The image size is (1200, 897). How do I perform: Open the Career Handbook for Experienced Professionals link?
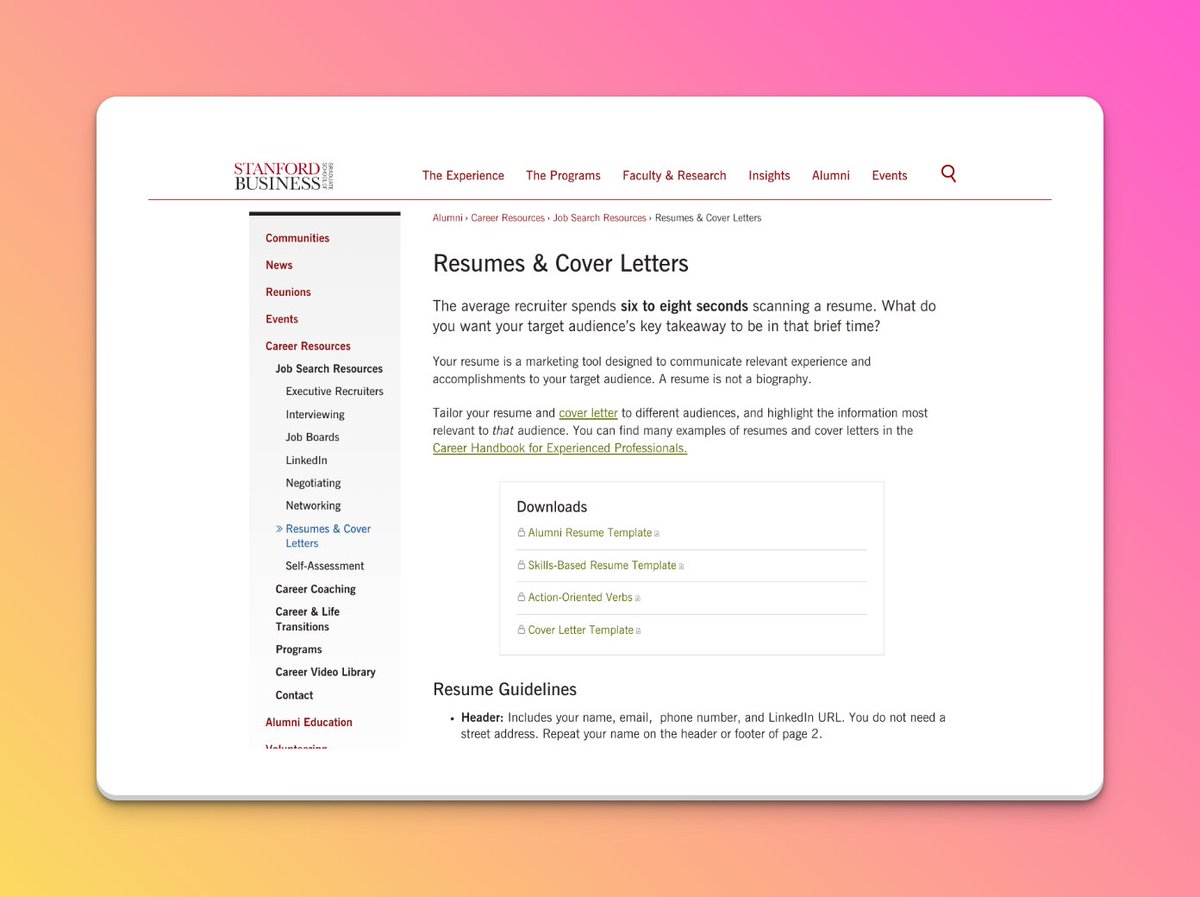559,447
